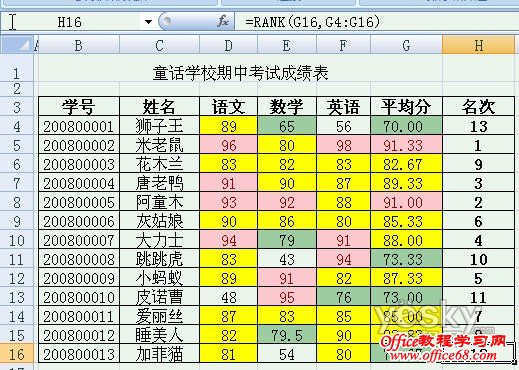Click the name cell 皮诺曹
Image resolution: width=519 pixels, height=370 pixels.
pyautogui.click(x=159, y=297)
